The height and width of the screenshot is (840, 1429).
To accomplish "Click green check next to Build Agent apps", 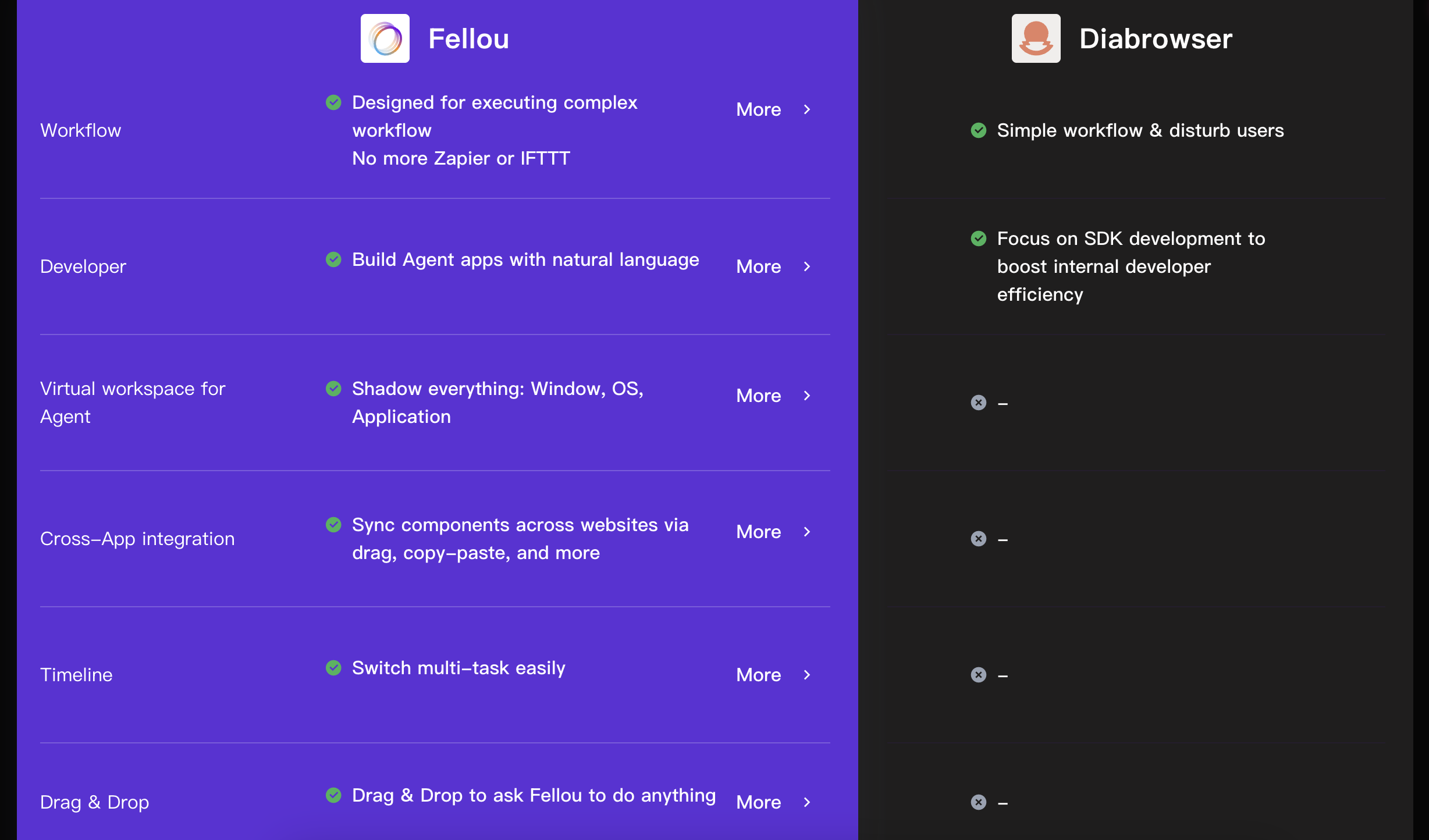I will [333, 259].
